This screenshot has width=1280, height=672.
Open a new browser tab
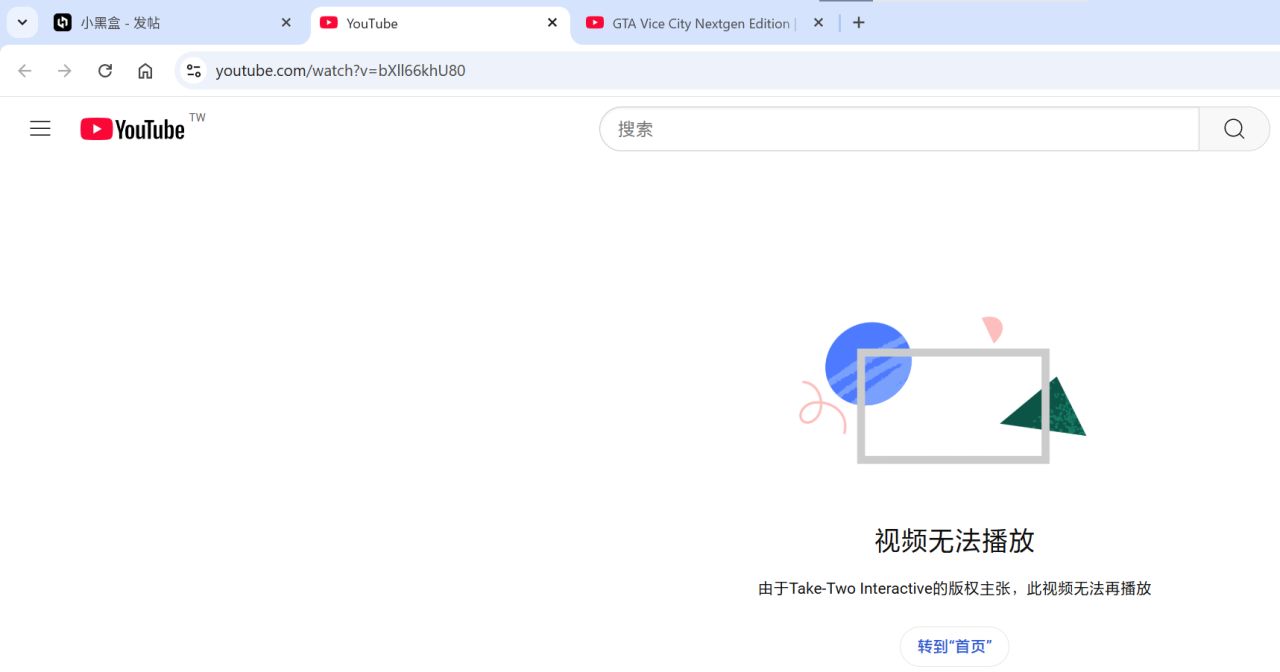point(858,22)
